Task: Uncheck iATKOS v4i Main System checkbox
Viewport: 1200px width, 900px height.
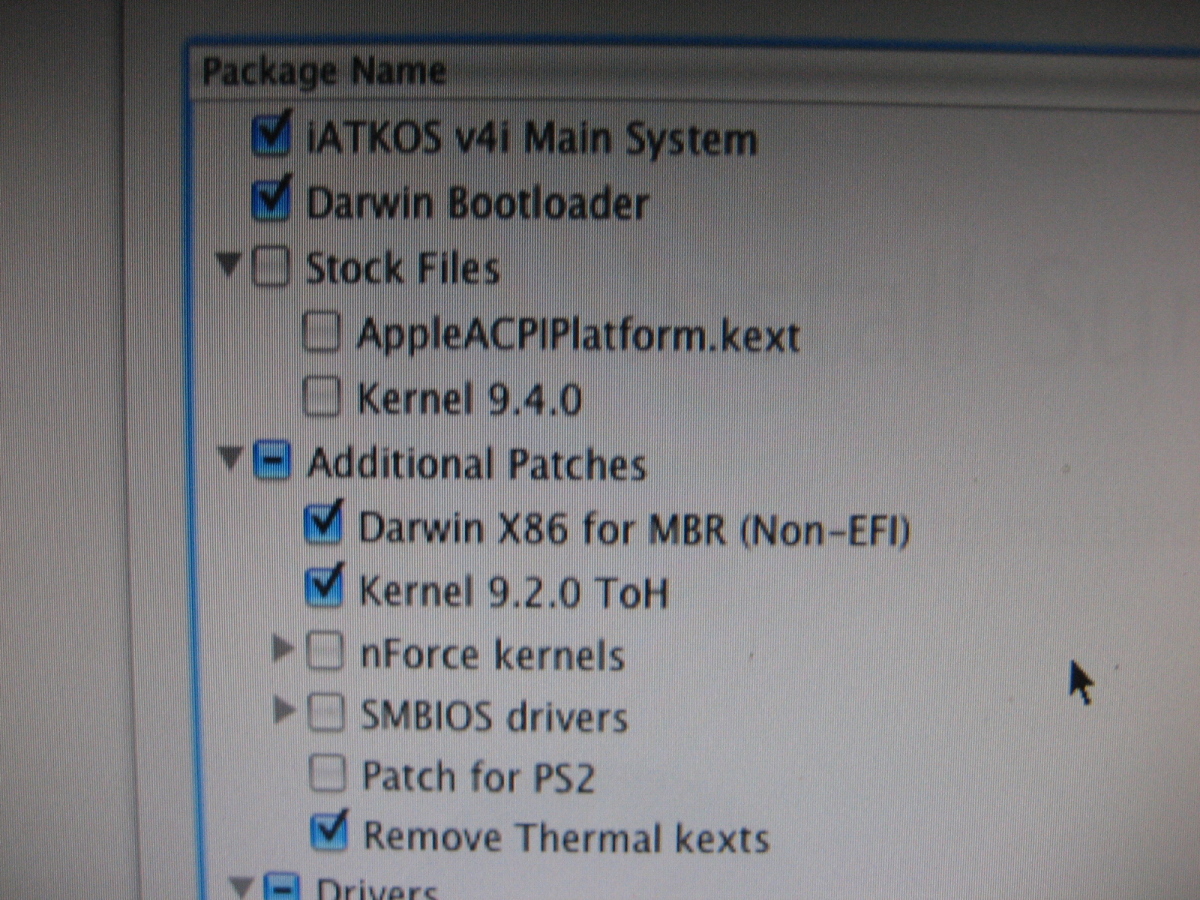Action: (270, 138)
